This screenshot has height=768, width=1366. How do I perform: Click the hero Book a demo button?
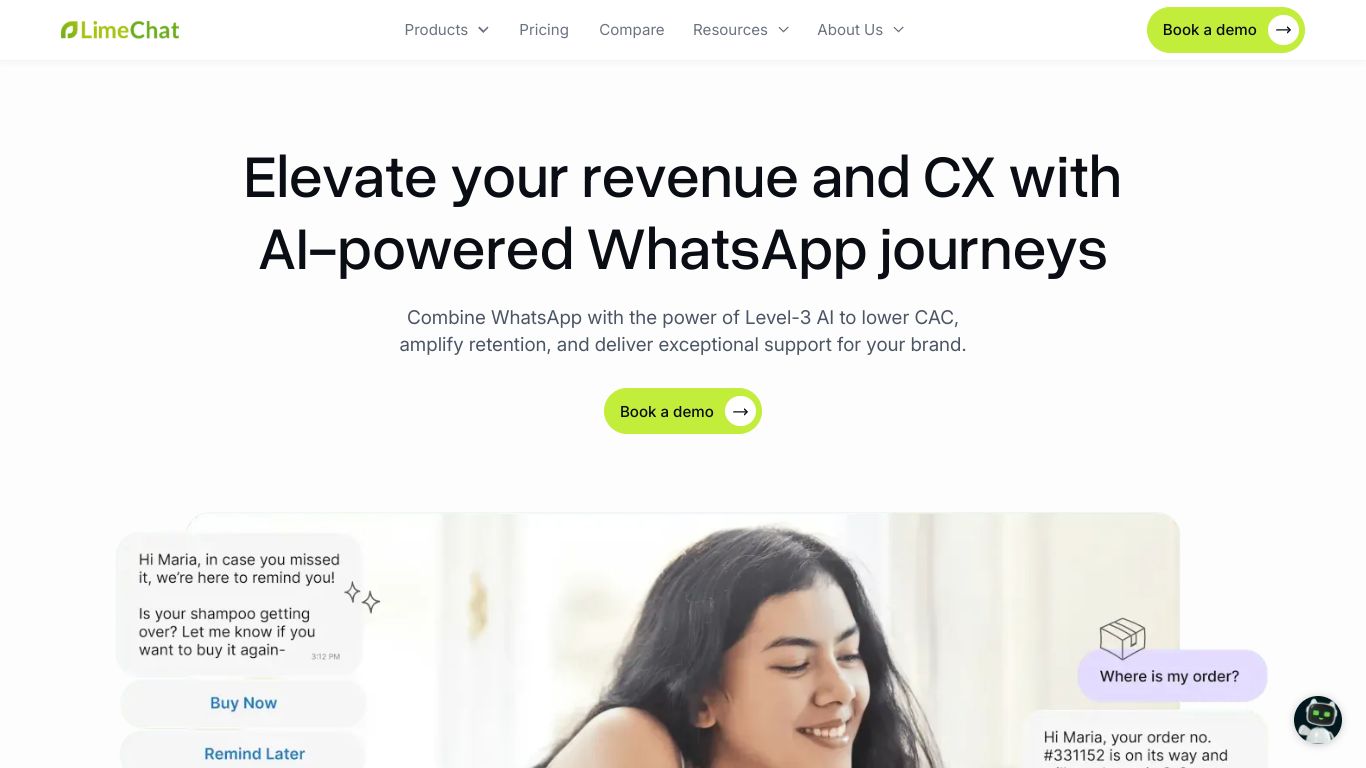tap(683, 411)
